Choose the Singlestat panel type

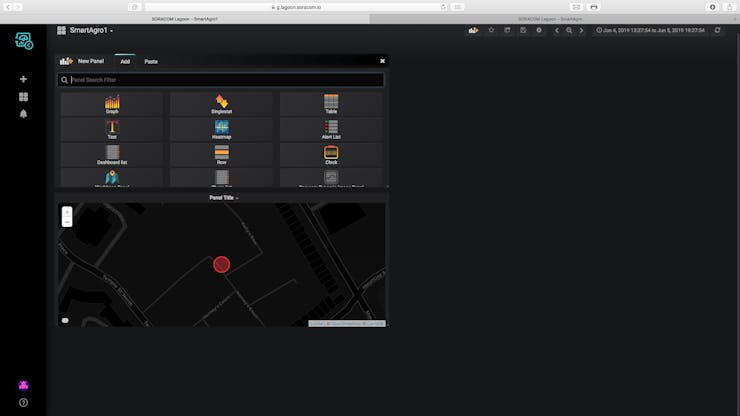221,104
